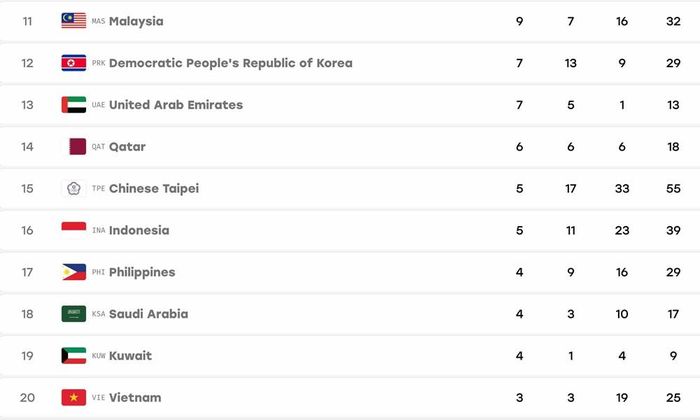This screenshot has width=700, height=420.
Task: Select the Chinese Taipei emblem icon
Action: click(x=74, y=188)
